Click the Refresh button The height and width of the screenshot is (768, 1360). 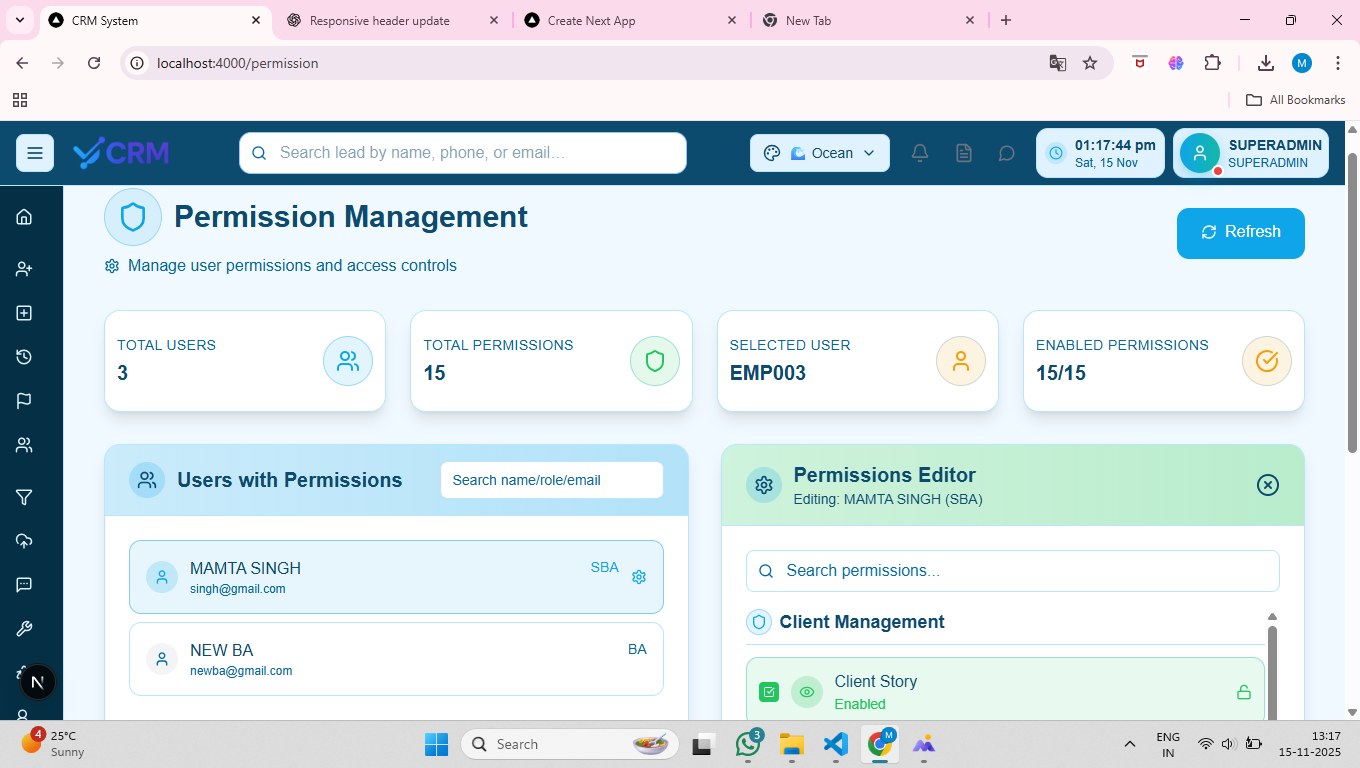click(x=1240, y=233)
